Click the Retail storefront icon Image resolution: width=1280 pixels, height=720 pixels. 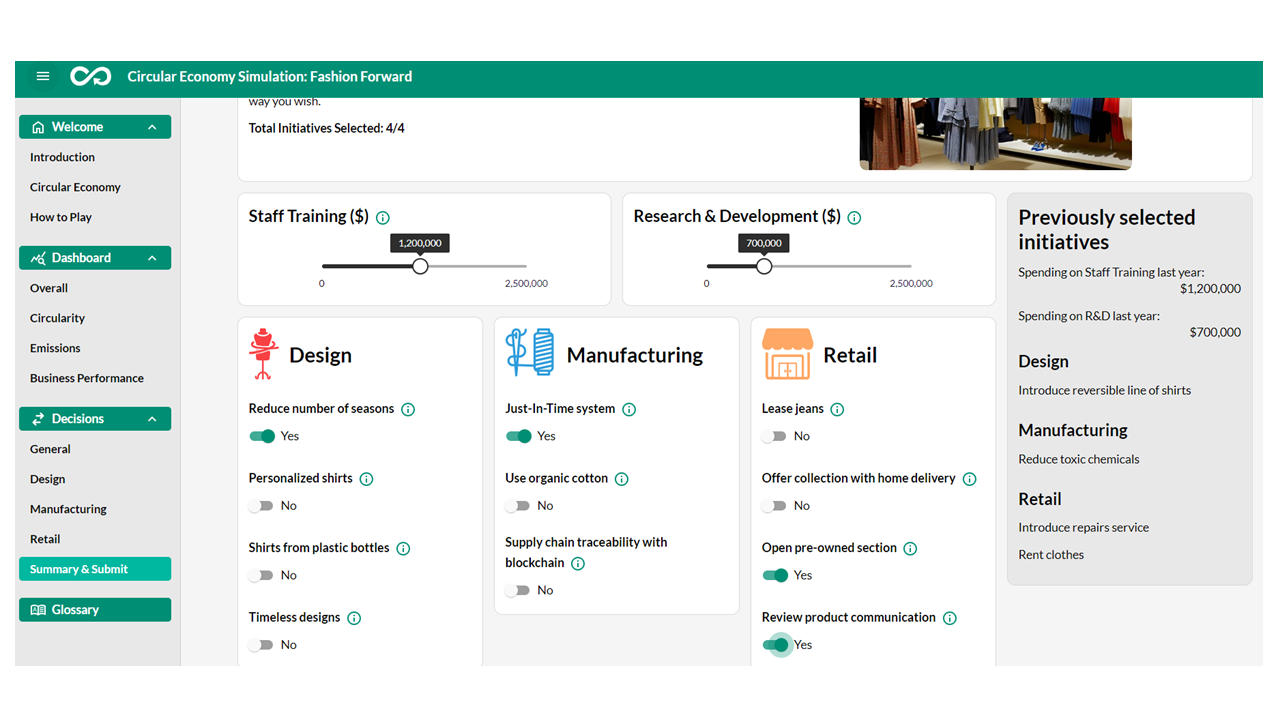(787, 354)
